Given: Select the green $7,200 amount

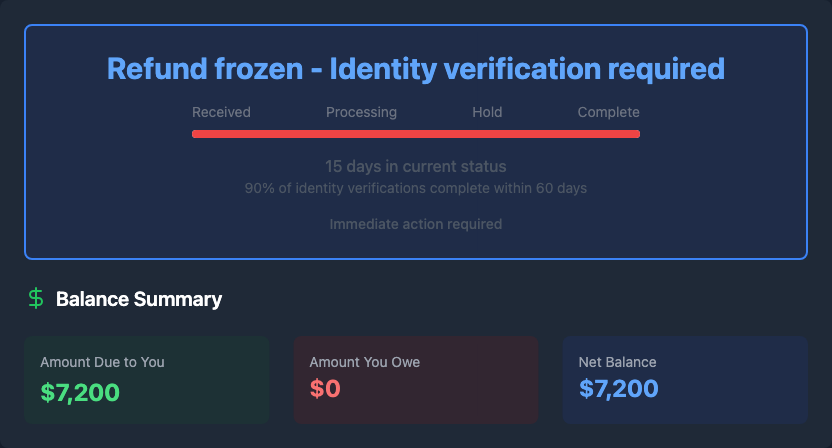Looking at the screenshot, I should pos(80,389).
